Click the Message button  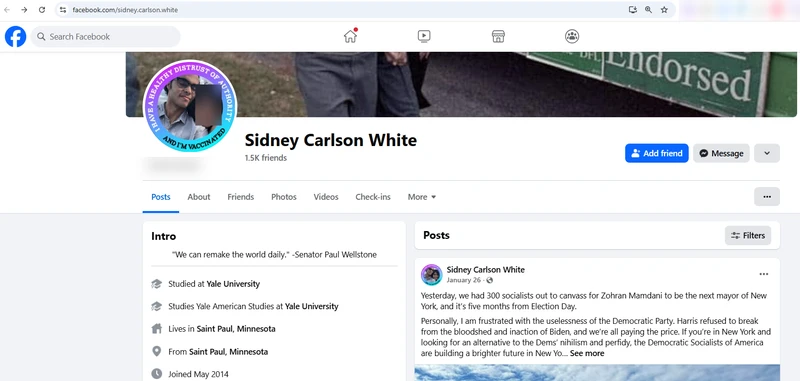pos(721,153)
